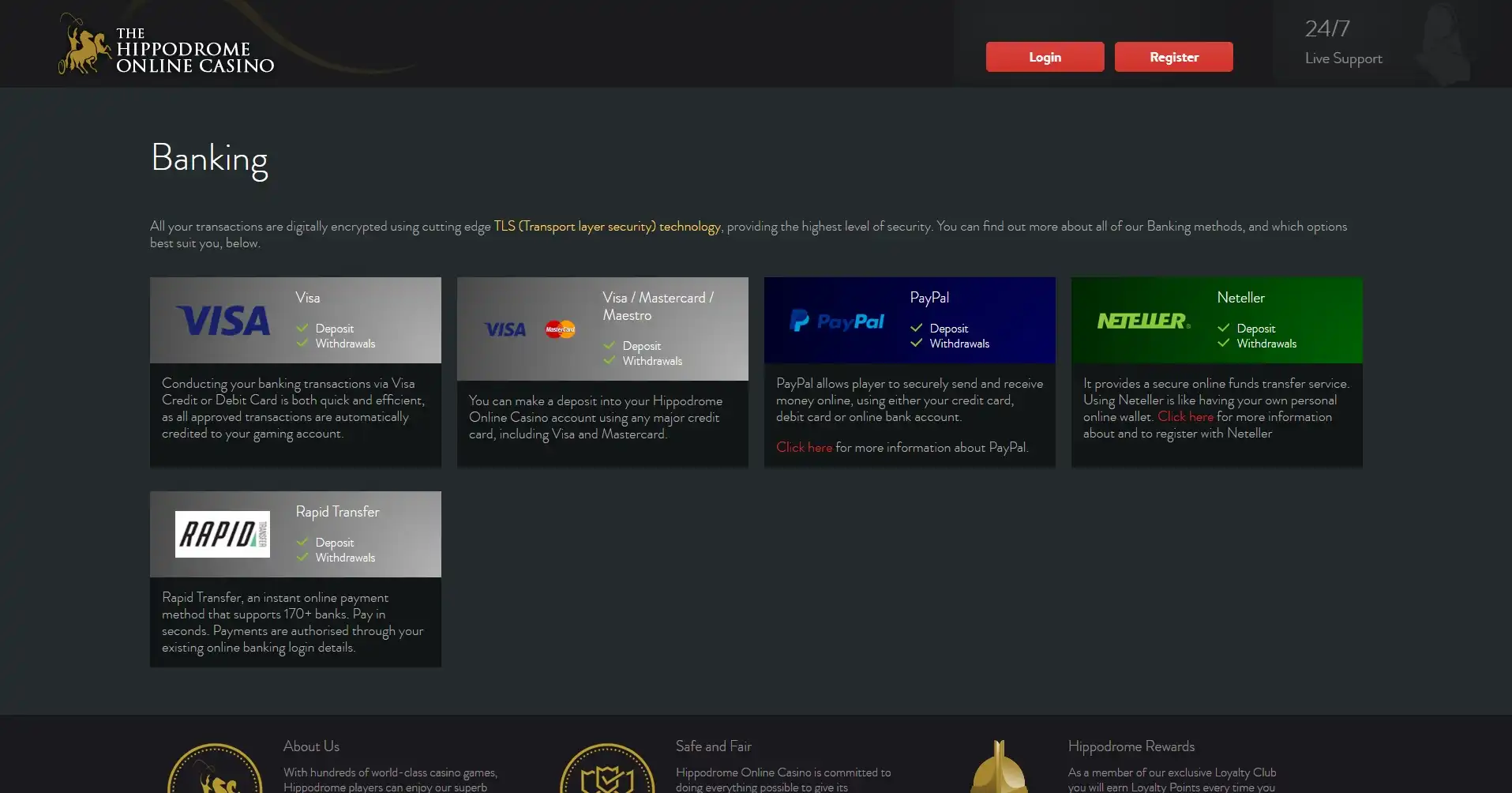The width and height of the screenshot is (1512, 793).
Task: Open 24/7 Live Support
Action: (x=1343, y=43)
